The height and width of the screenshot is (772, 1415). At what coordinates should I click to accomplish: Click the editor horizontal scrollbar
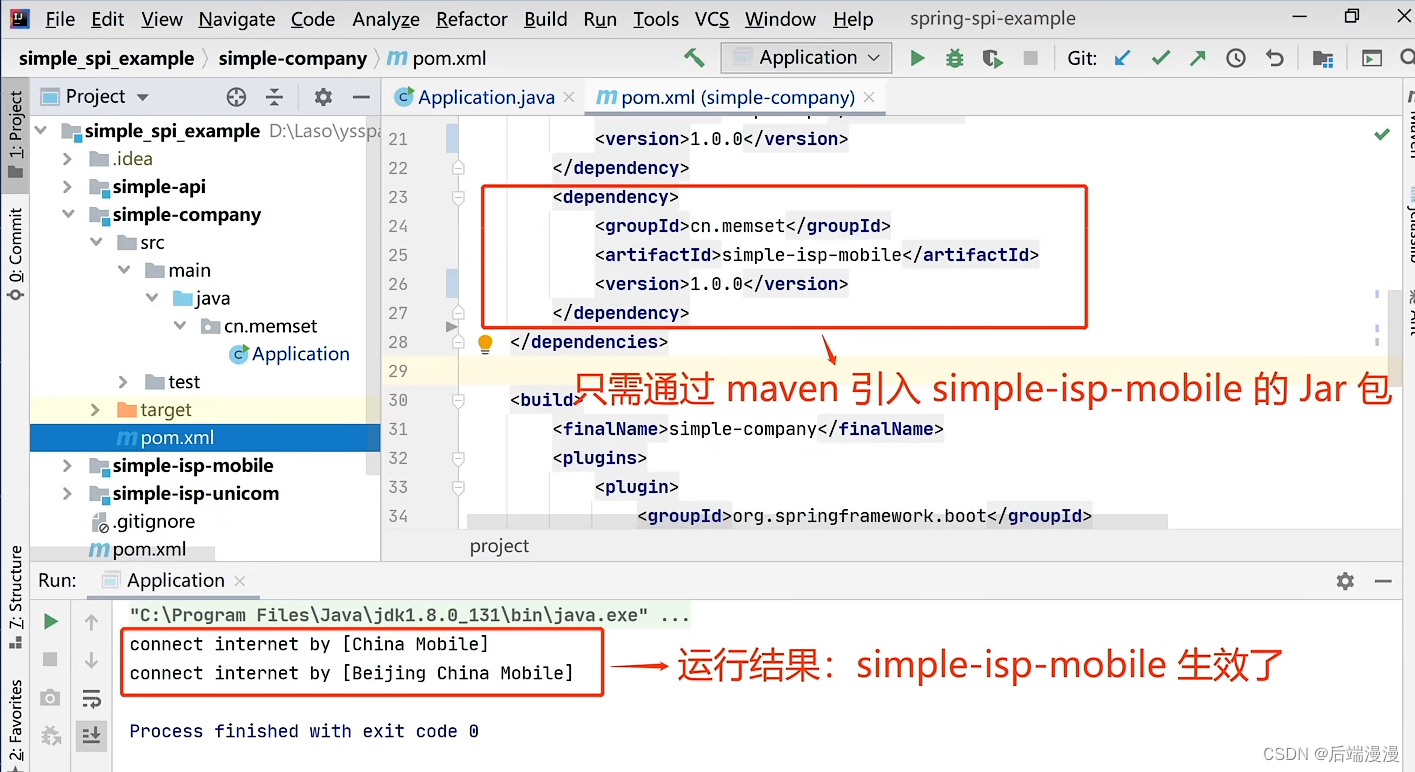817,521
